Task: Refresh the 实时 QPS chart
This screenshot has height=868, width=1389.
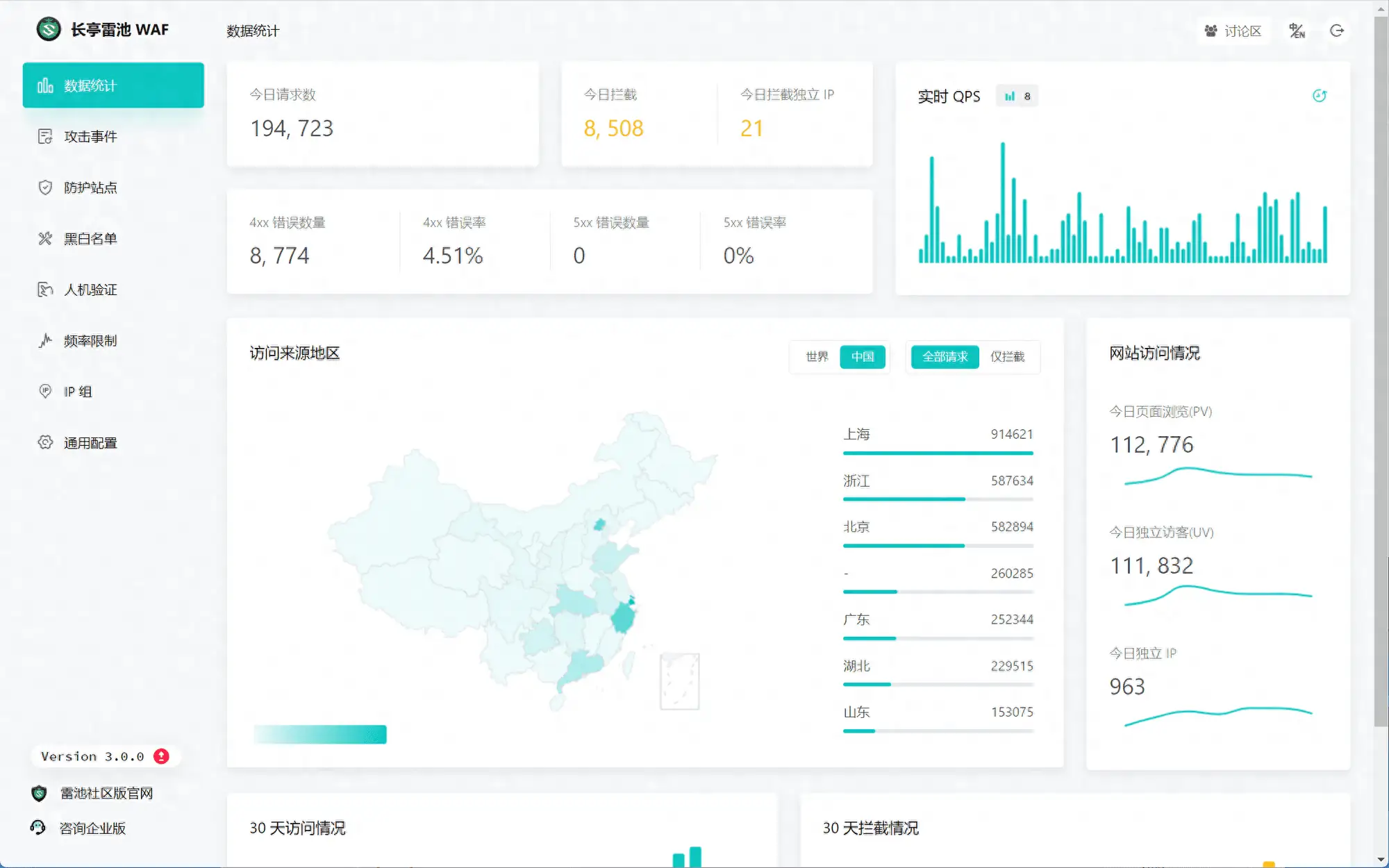Action: tap(1319, 96)
